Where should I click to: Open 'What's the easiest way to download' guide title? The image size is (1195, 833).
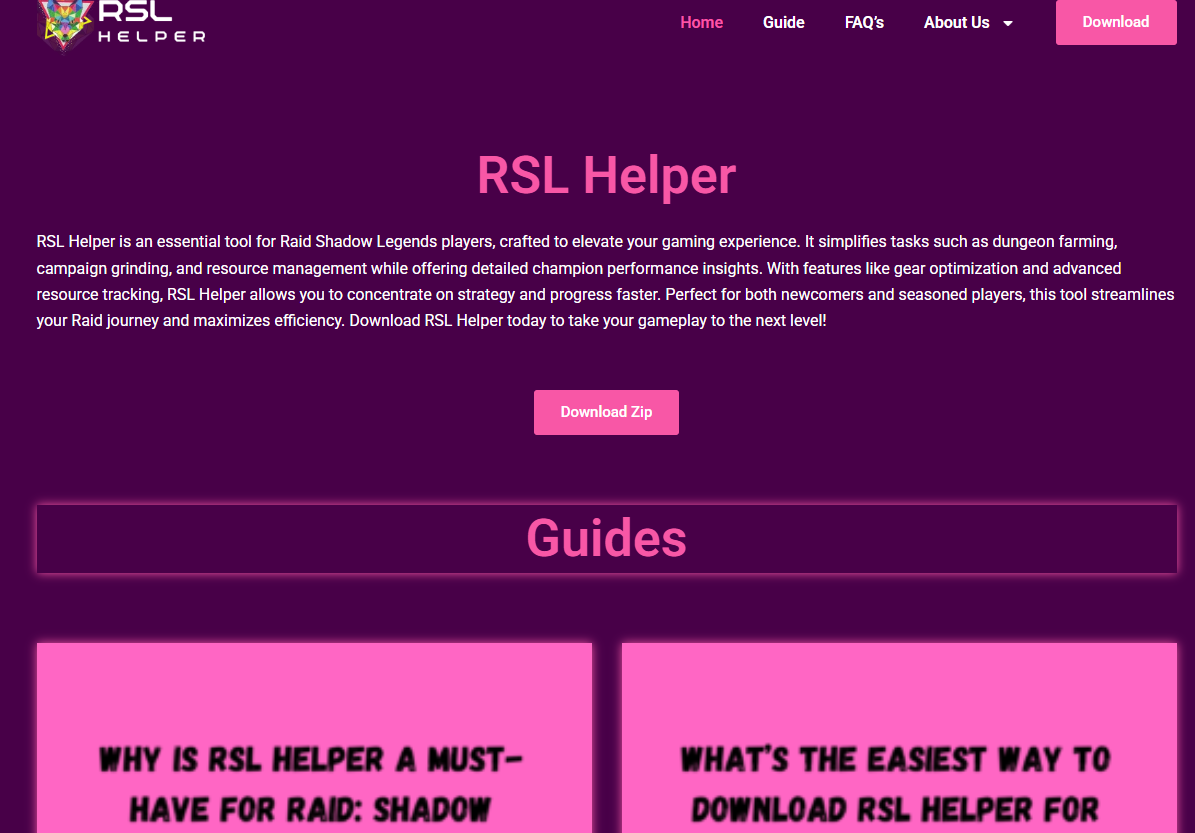[x=898, y=785]
